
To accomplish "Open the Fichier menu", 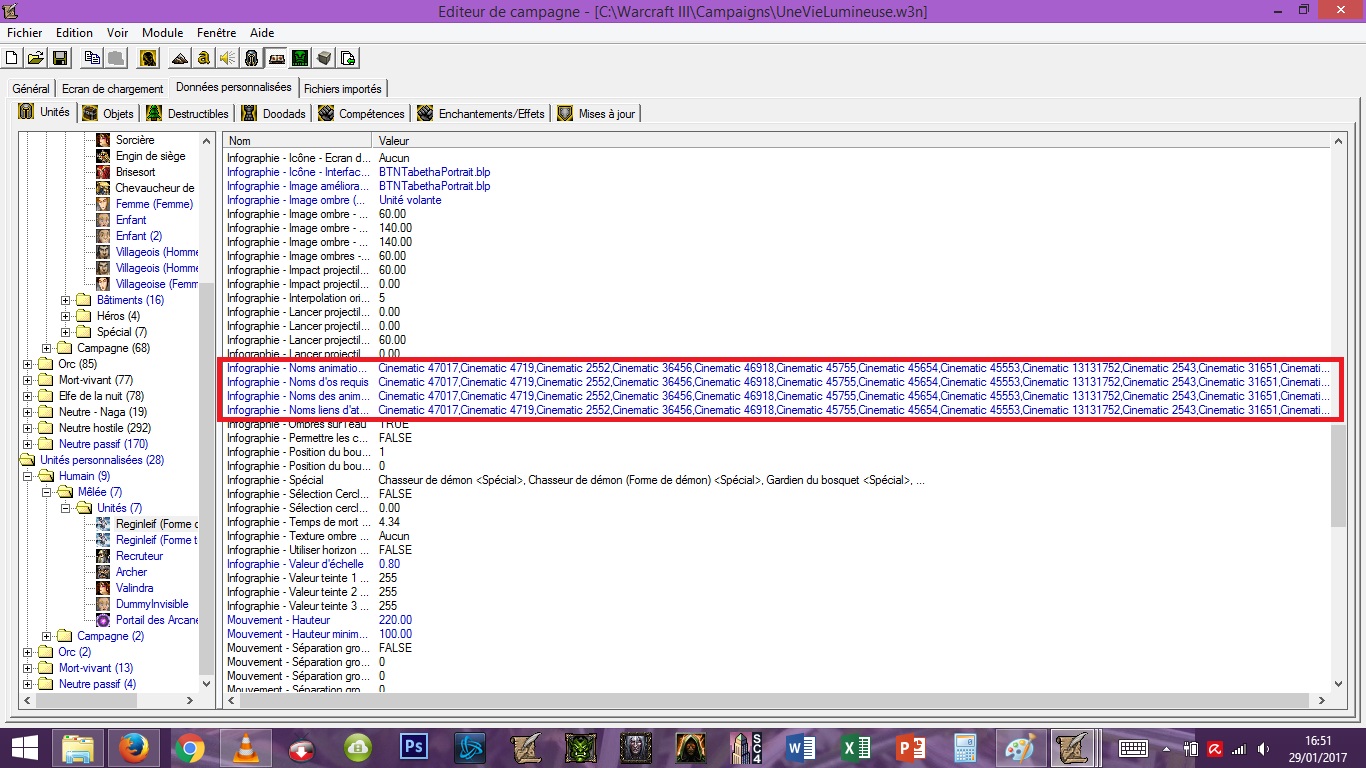I will pyautogui.click(x=25, y=33).
